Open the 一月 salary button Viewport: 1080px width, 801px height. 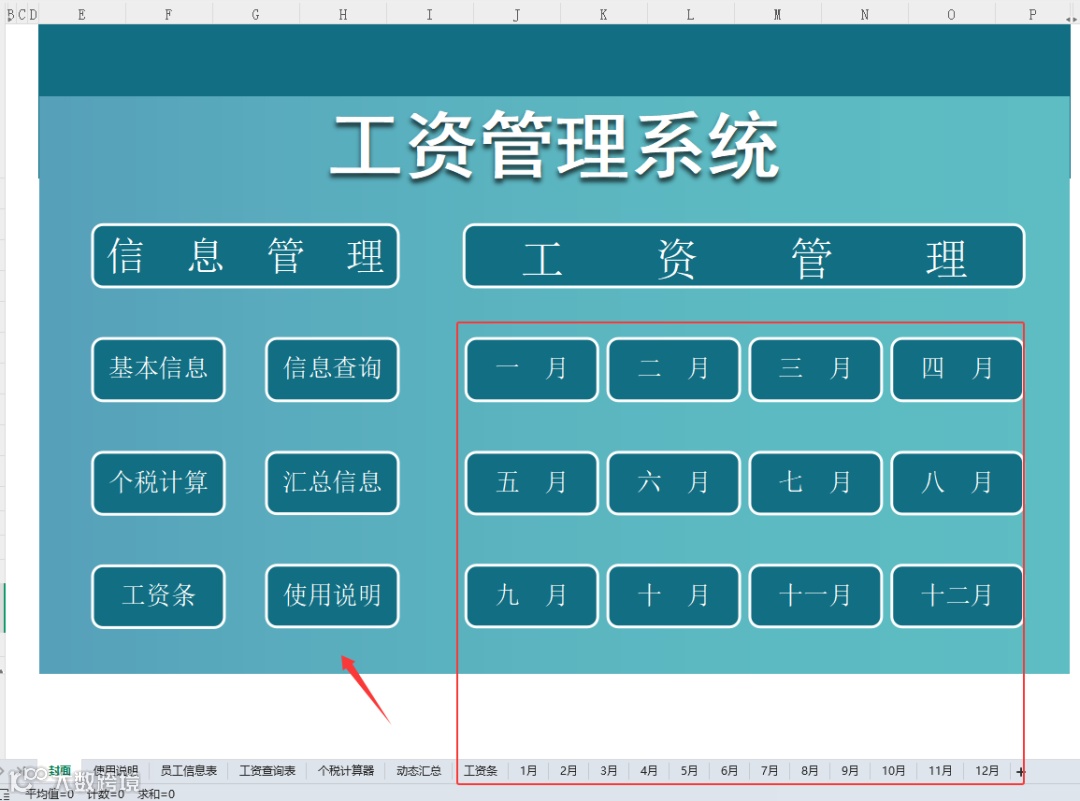(x=532, y=369)
